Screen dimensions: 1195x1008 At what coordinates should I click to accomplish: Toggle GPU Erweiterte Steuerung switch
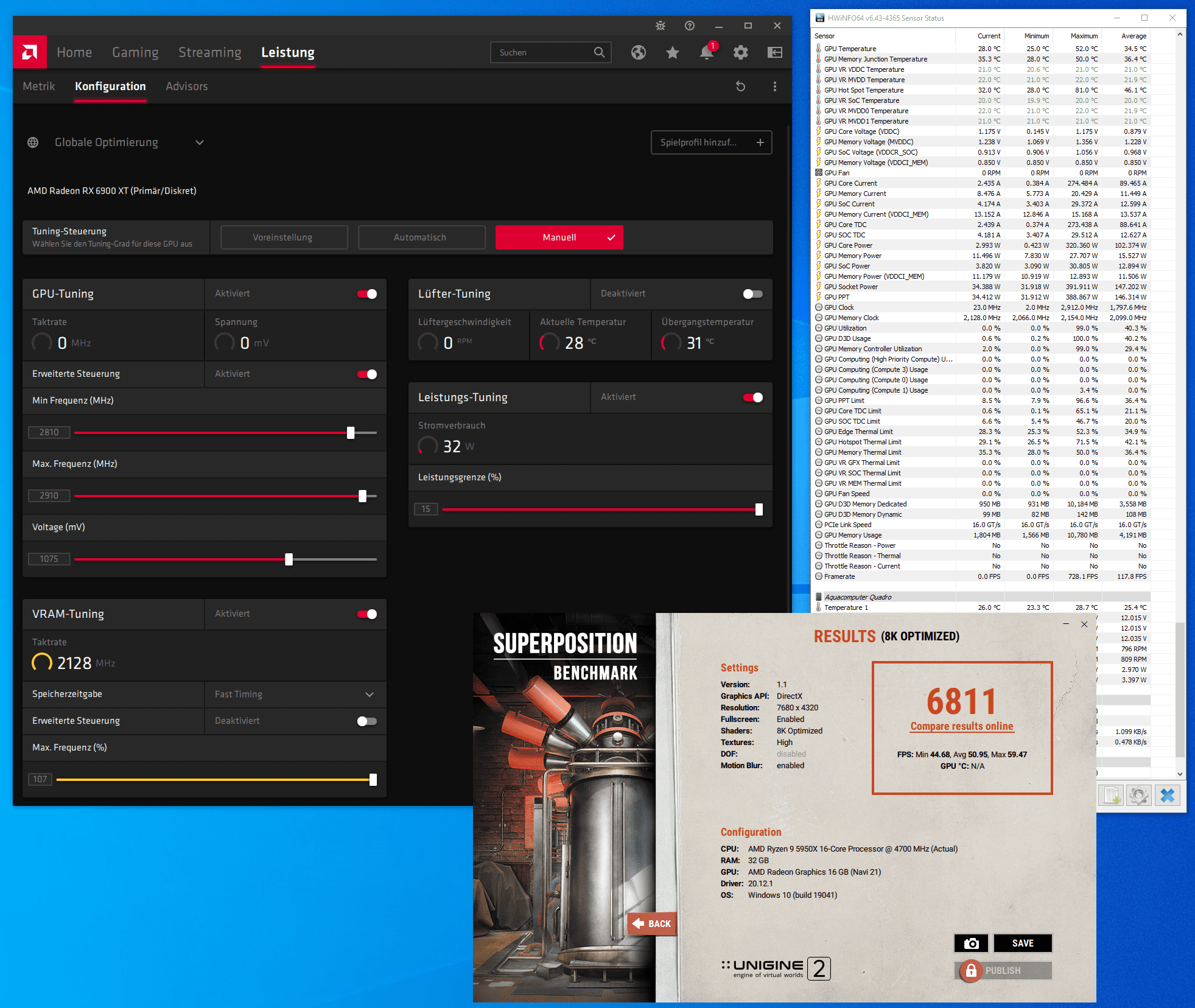(367, 374)
